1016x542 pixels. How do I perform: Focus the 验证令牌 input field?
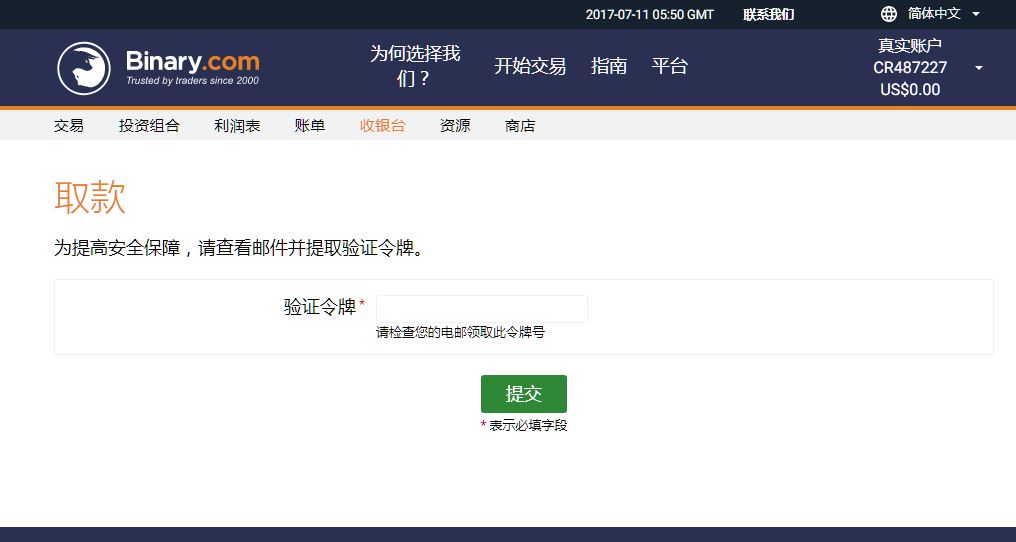point(482,309)
